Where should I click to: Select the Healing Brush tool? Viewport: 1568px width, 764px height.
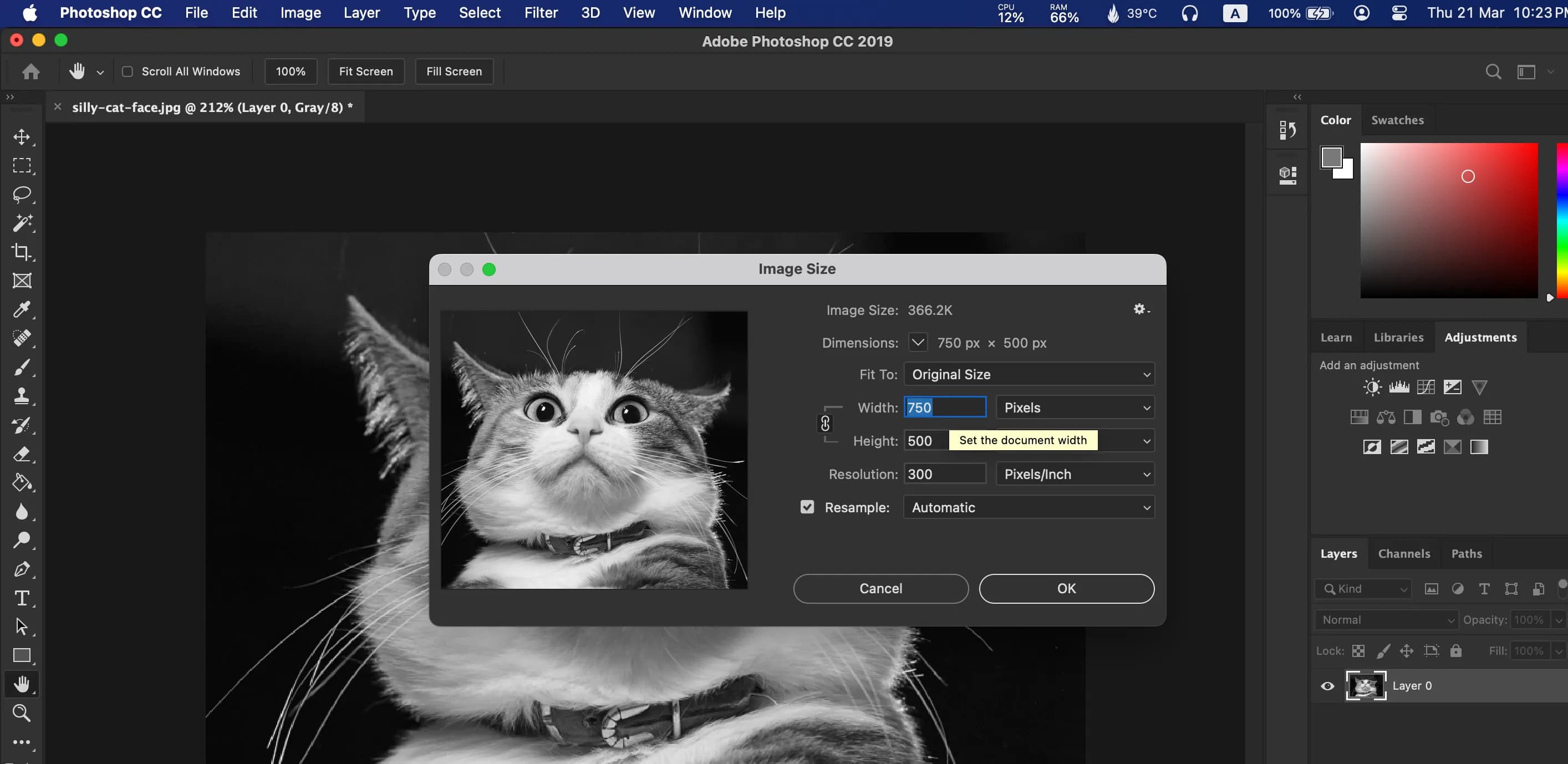(x=22, y=338)
